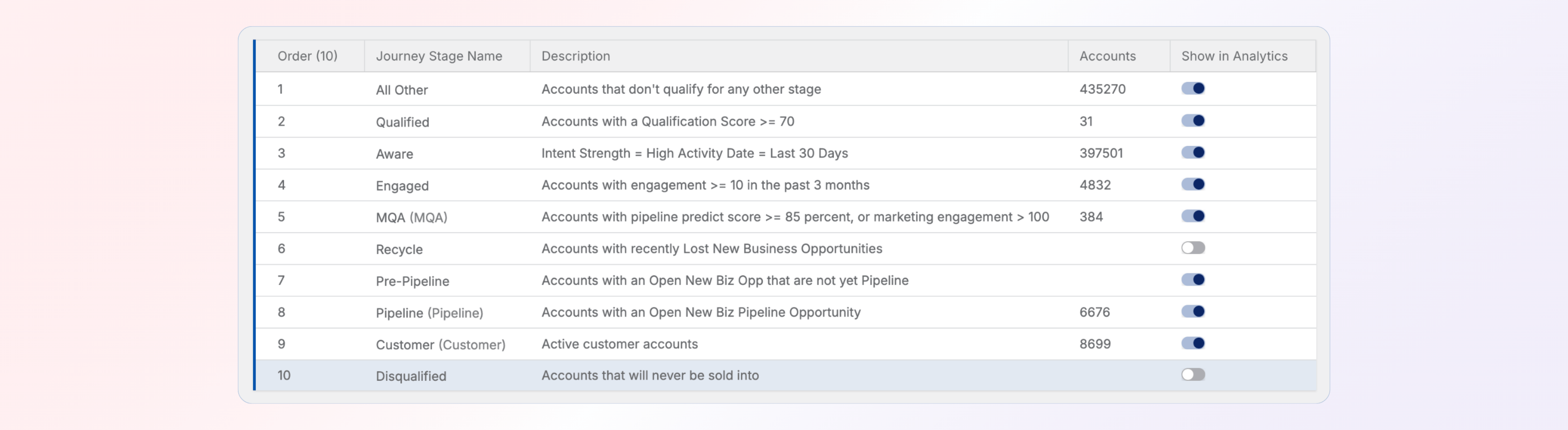
Task: Click the Show in Analytics header
Action: pos(1234,57)
